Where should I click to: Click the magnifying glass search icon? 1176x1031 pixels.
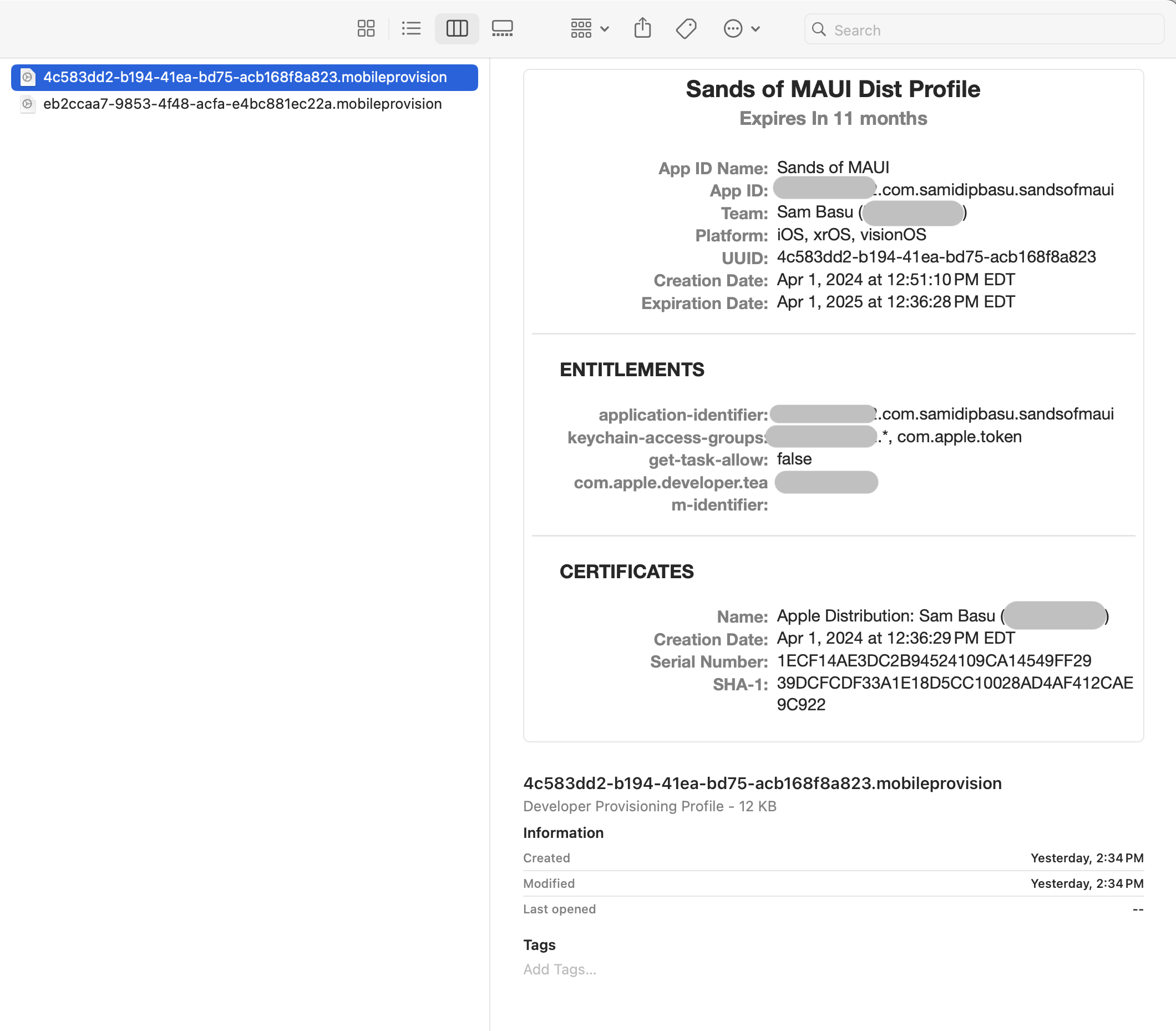(819, 29)
